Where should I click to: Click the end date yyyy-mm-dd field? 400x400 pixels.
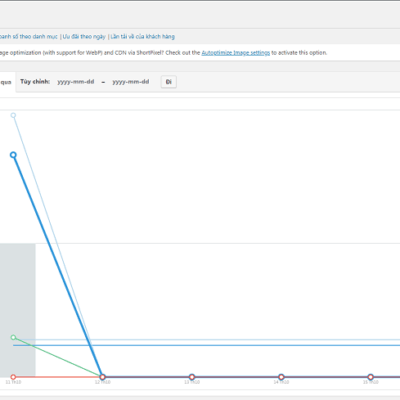pos(131,82)
